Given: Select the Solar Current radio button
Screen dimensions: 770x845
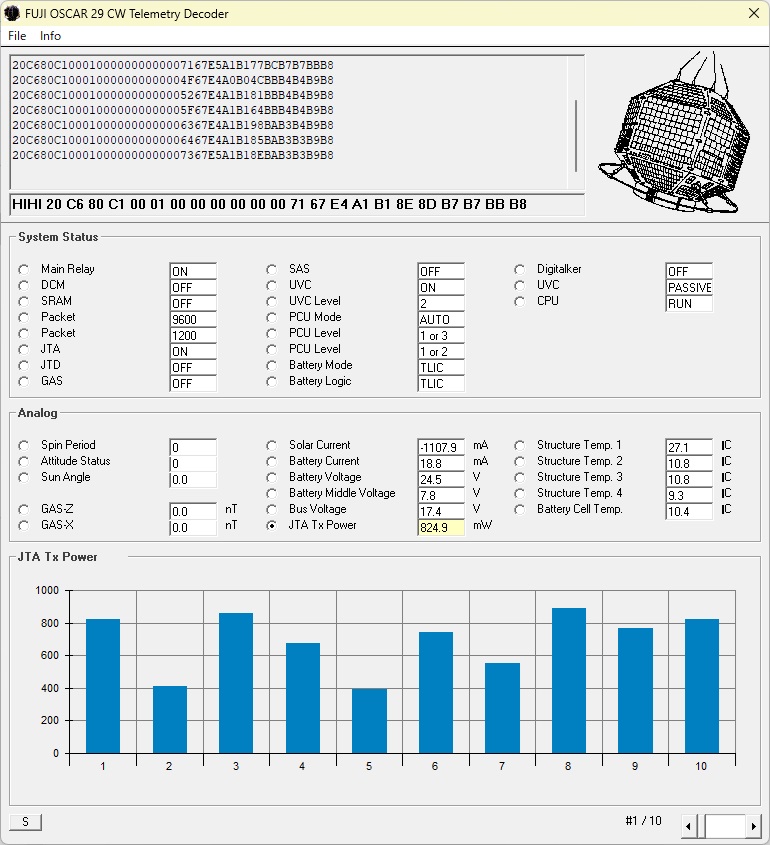Looking at the screenshot, I should click(272, 446).
